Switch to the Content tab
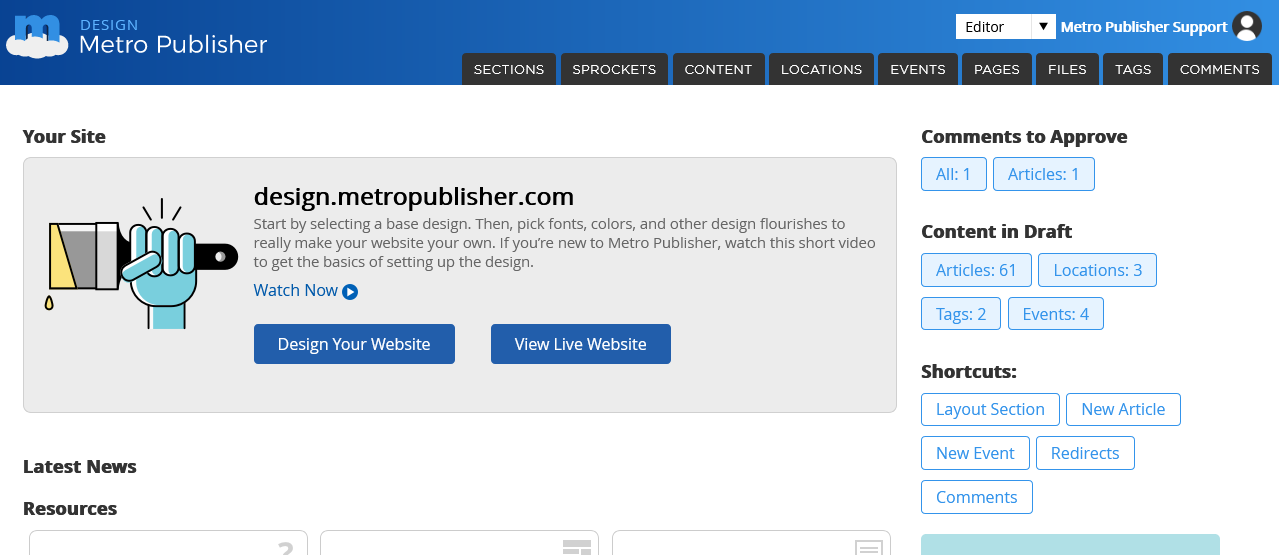Image resolution: width=1279 pixels, height=555 pixels. click(718, 69)
